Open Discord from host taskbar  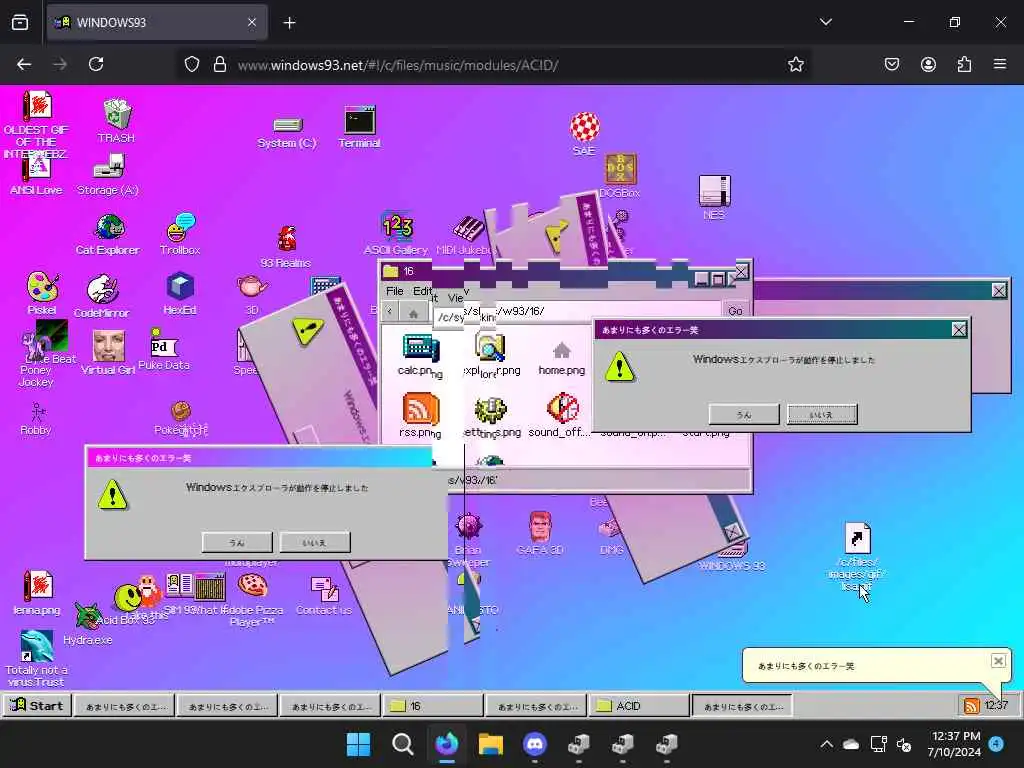(535, 744)
